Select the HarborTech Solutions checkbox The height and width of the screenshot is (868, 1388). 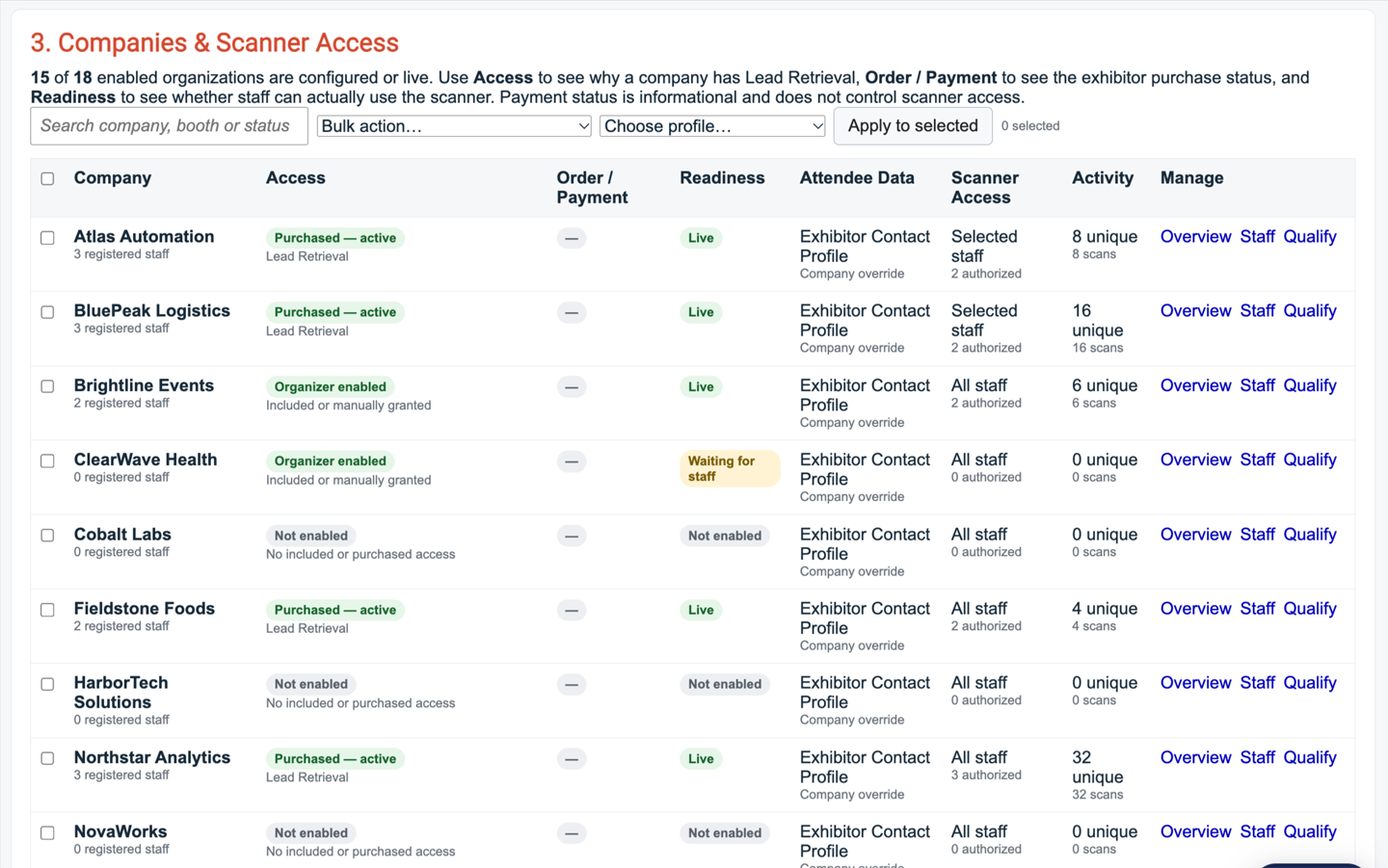47,684
